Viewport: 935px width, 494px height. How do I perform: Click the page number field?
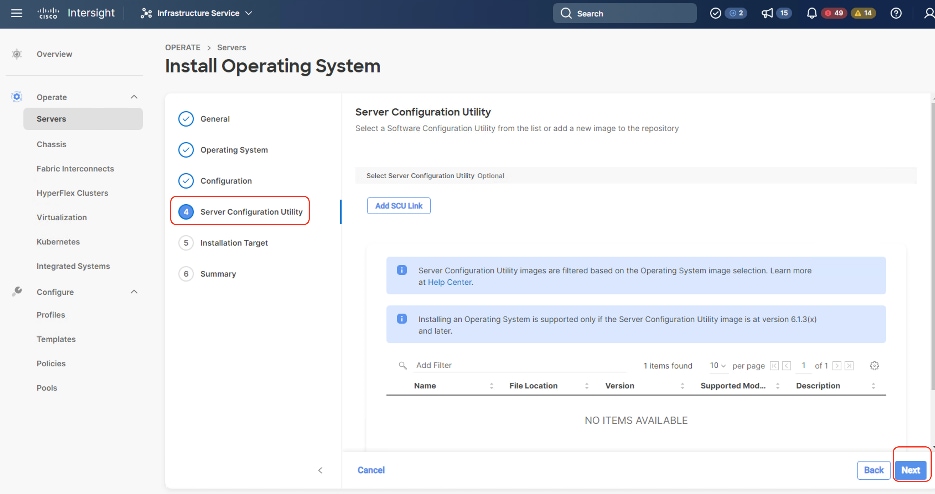click(803, 366)
